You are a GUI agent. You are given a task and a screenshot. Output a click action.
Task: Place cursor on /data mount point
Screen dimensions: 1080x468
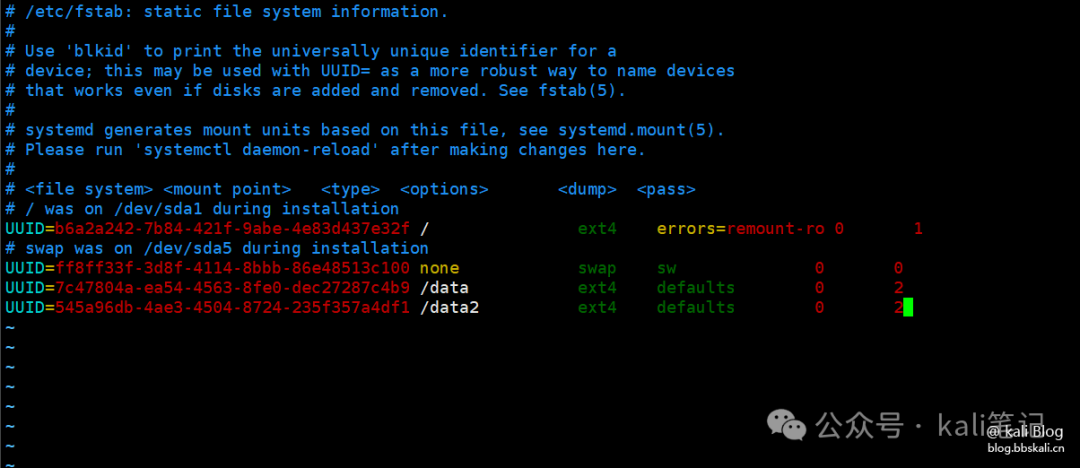pos(444,287)
